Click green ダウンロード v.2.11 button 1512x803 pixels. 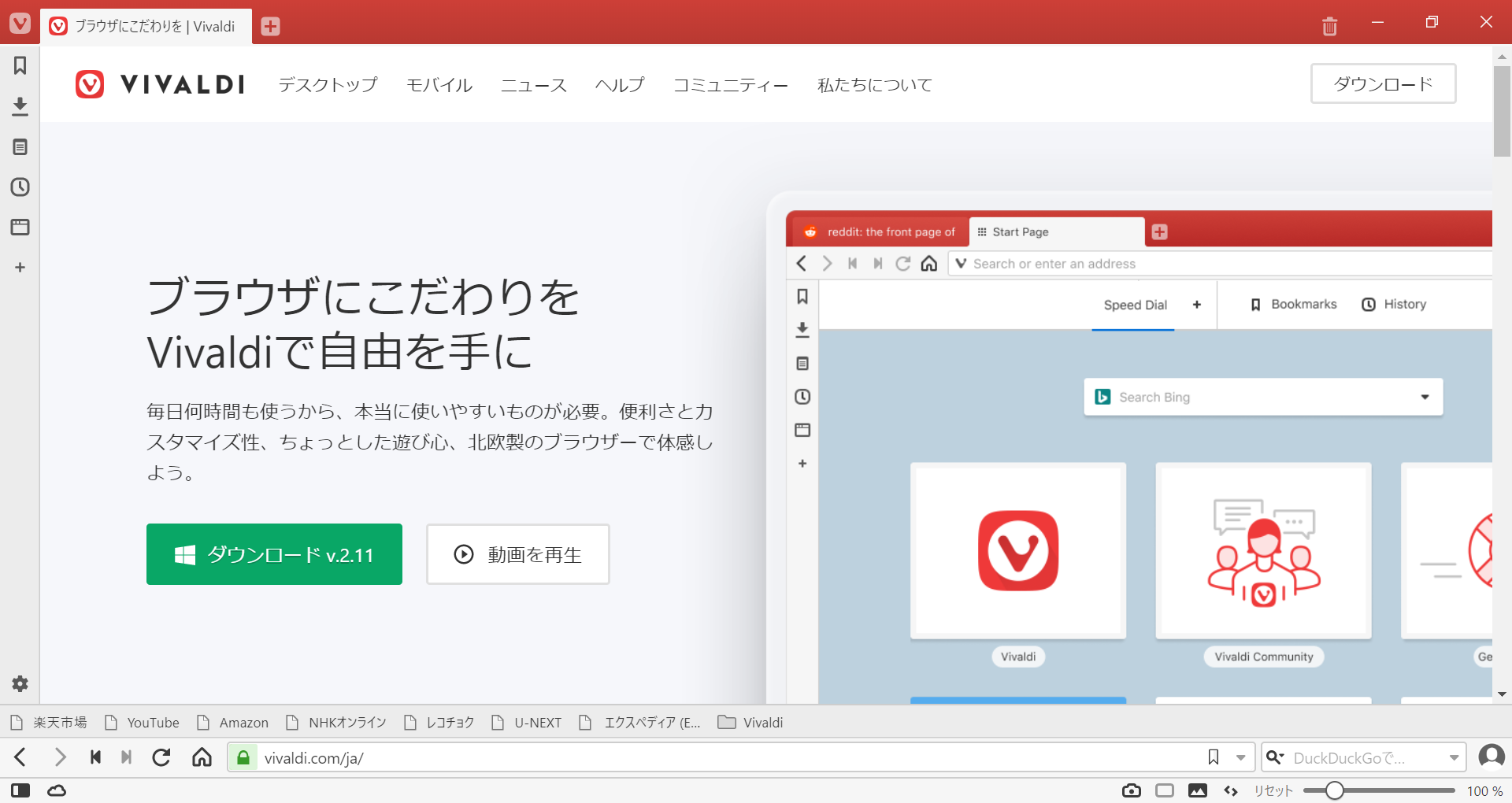274,554
